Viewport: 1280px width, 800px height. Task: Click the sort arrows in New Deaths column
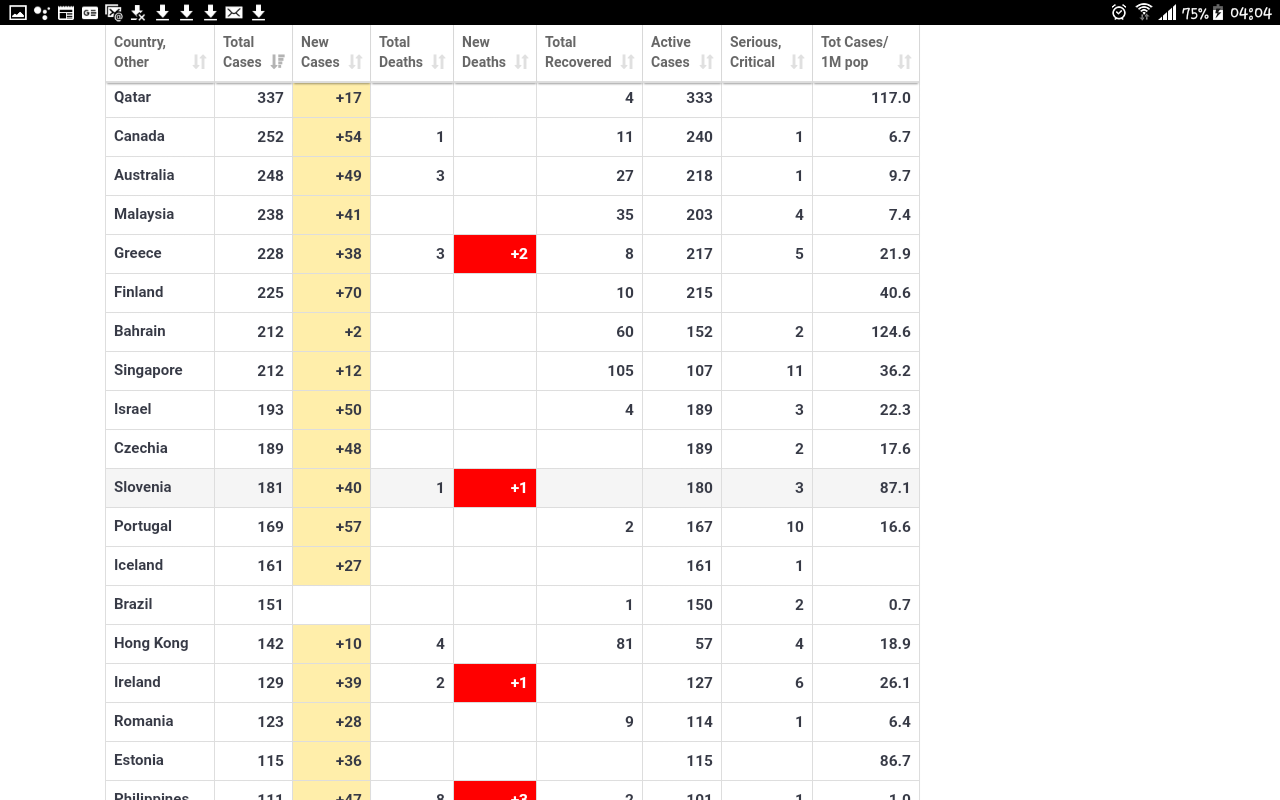point(521,62)
